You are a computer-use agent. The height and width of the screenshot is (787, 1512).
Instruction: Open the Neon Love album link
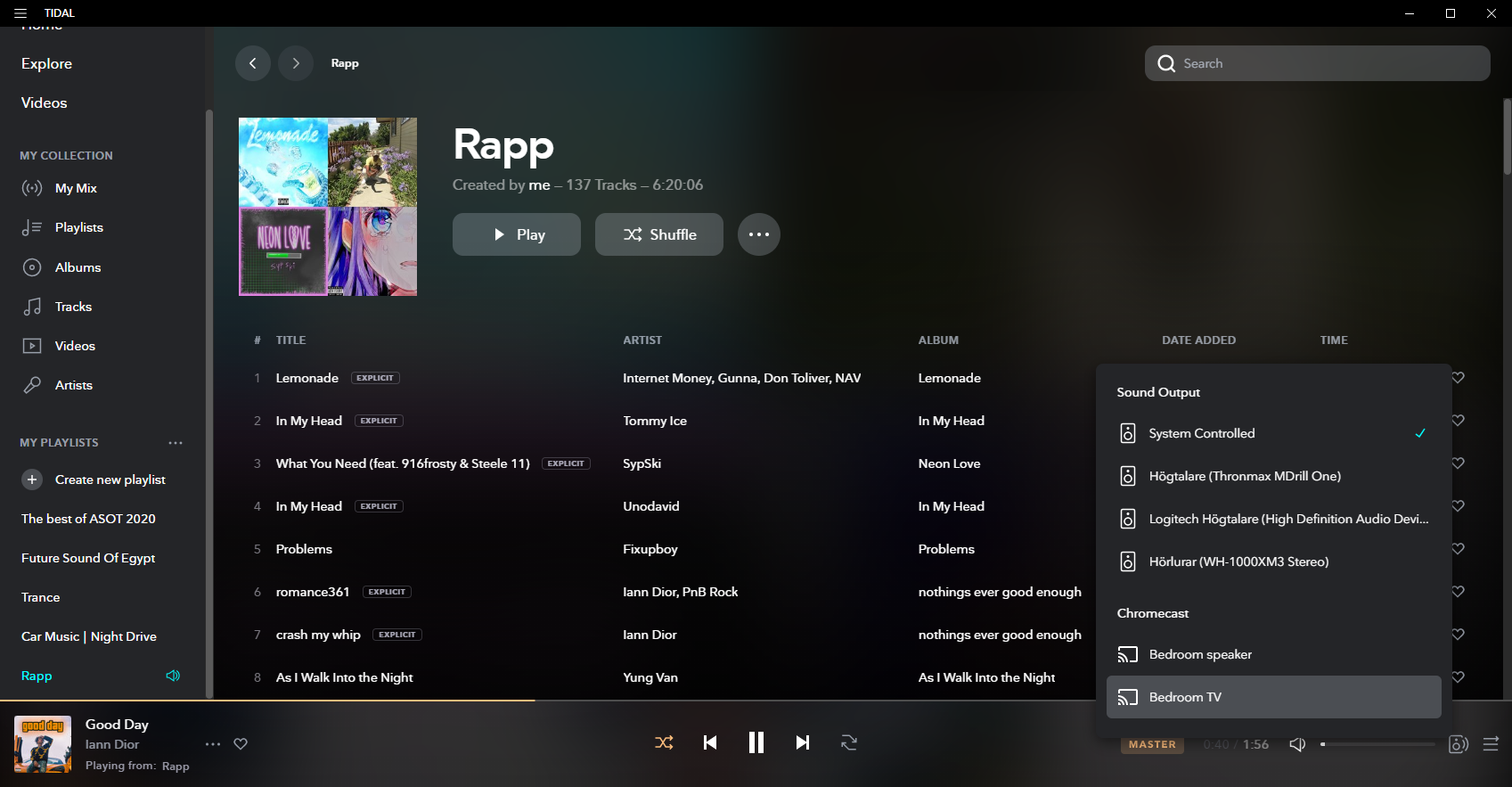coord(949,463)
